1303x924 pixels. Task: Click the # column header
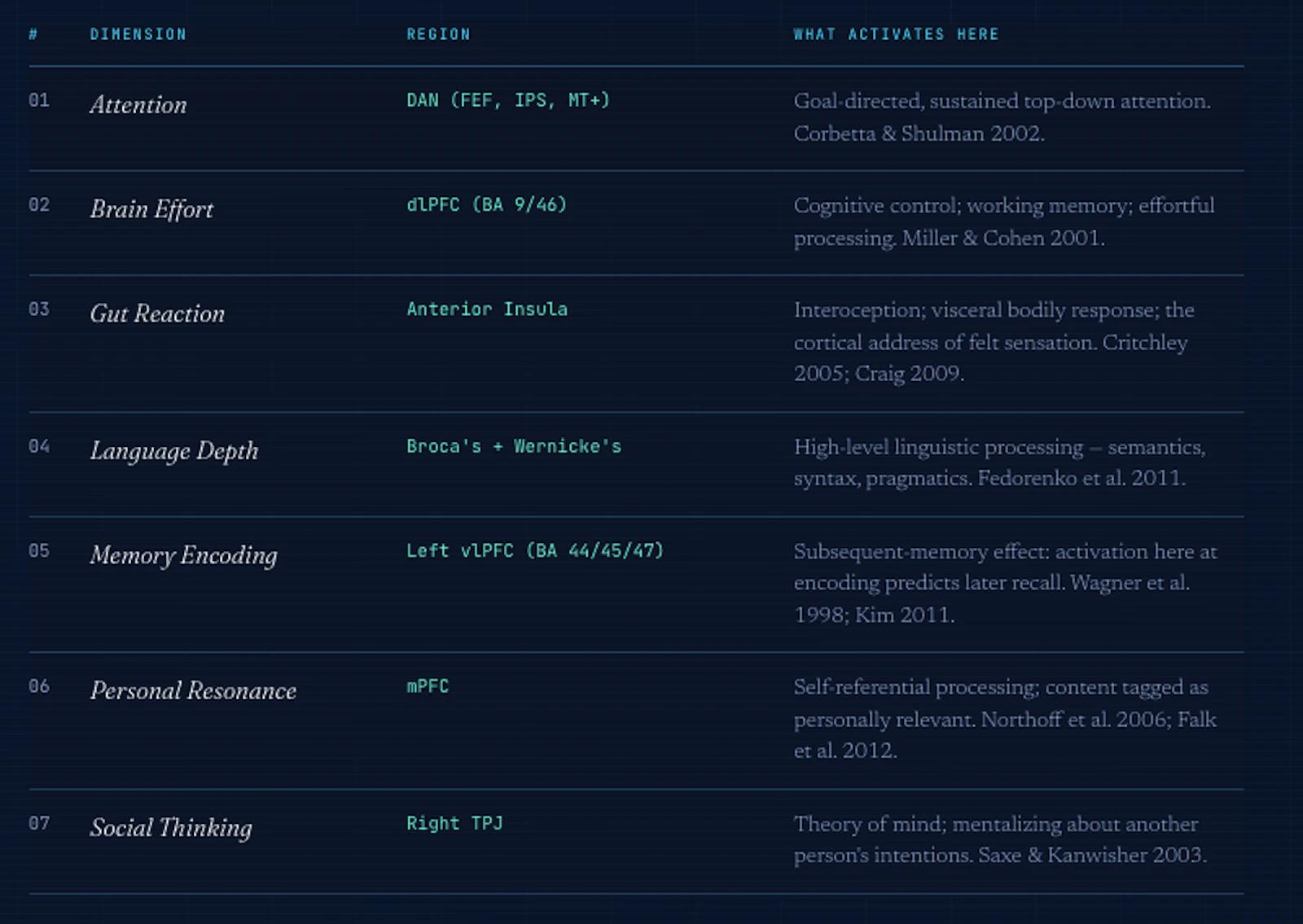[33, 34]
